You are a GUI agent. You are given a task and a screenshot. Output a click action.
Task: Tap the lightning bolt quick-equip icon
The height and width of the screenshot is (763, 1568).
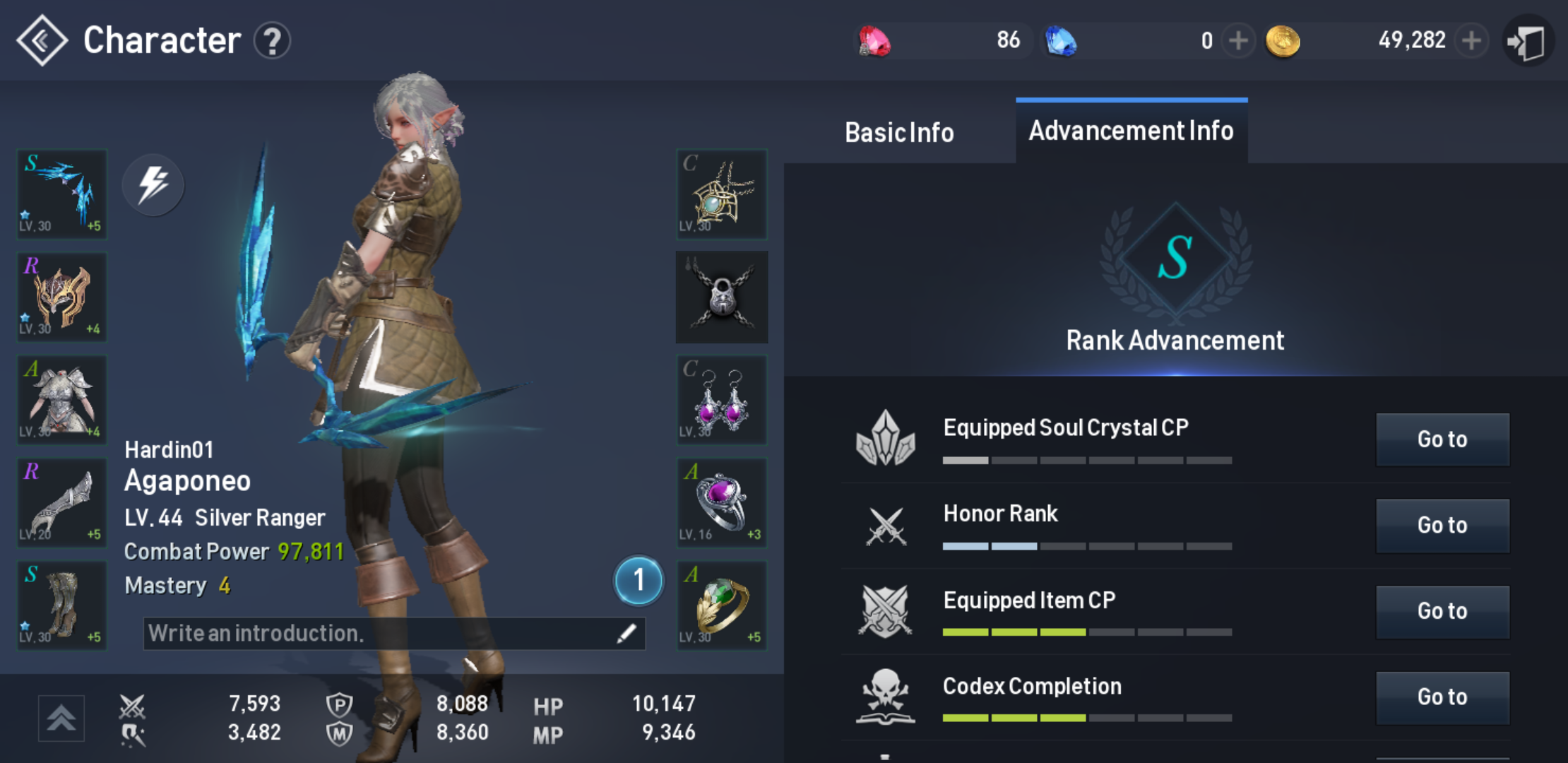click(x=153, y=185)
